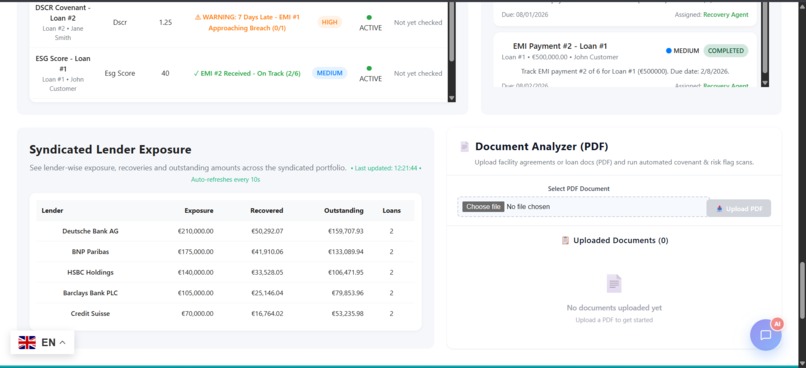Select the DSCR Covenant - Loan #2 row title
The width and height of the screenshot is (806, 368).
pyautogui.click(x=63, y=13)
